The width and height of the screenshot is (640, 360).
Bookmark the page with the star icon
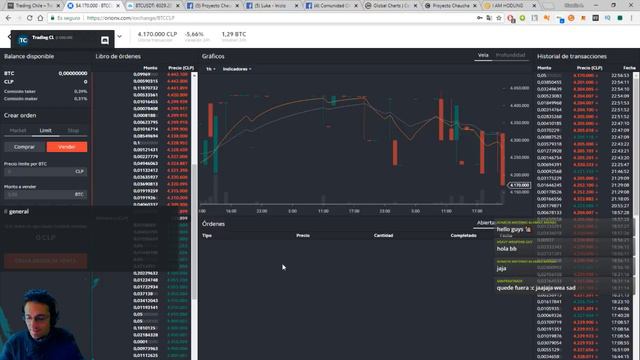(x=499, y=18)
